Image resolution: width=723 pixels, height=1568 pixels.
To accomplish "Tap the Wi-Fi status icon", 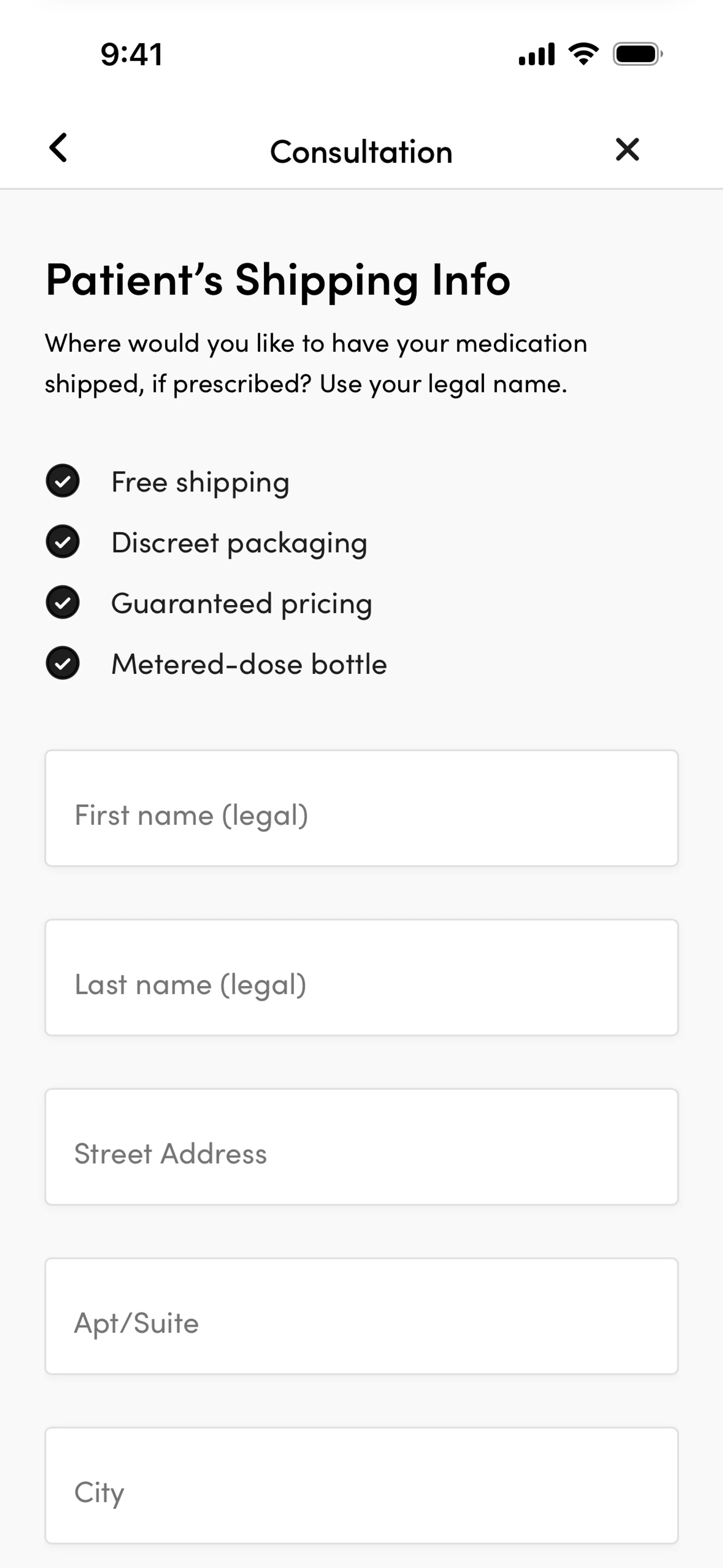I will [583, 54].
